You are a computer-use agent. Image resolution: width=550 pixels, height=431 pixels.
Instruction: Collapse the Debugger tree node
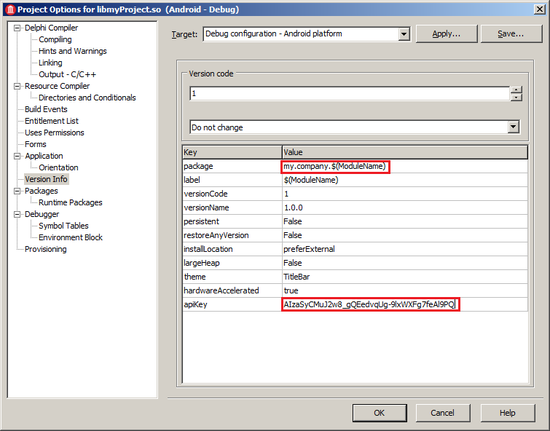tap(16, 214)
